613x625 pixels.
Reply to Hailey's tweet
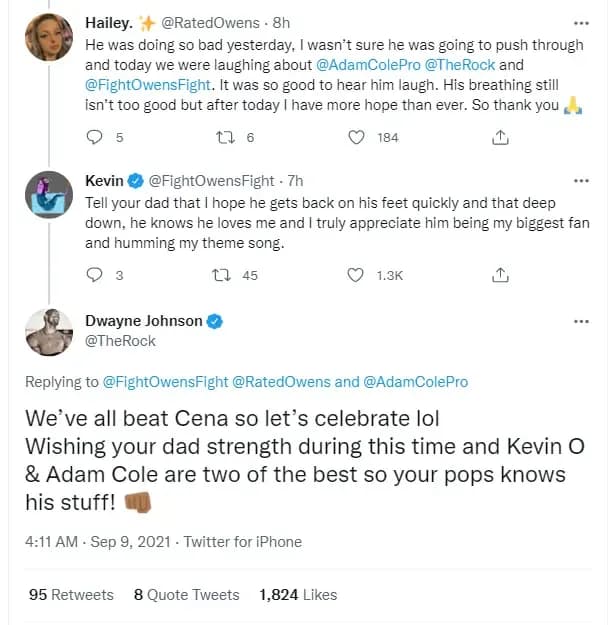(x=96, y=139)
